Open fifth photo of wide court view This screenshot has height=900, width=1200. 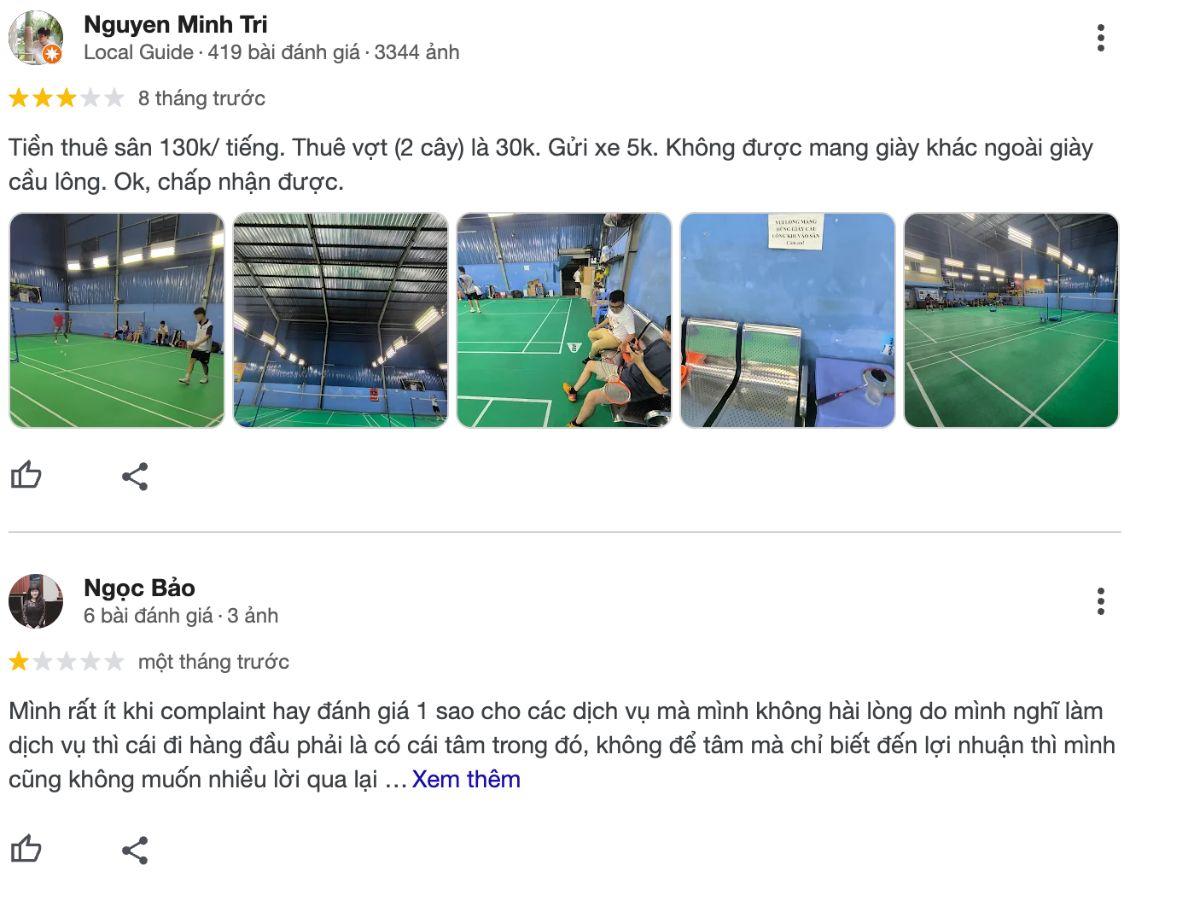click(x=1011, y=320)
